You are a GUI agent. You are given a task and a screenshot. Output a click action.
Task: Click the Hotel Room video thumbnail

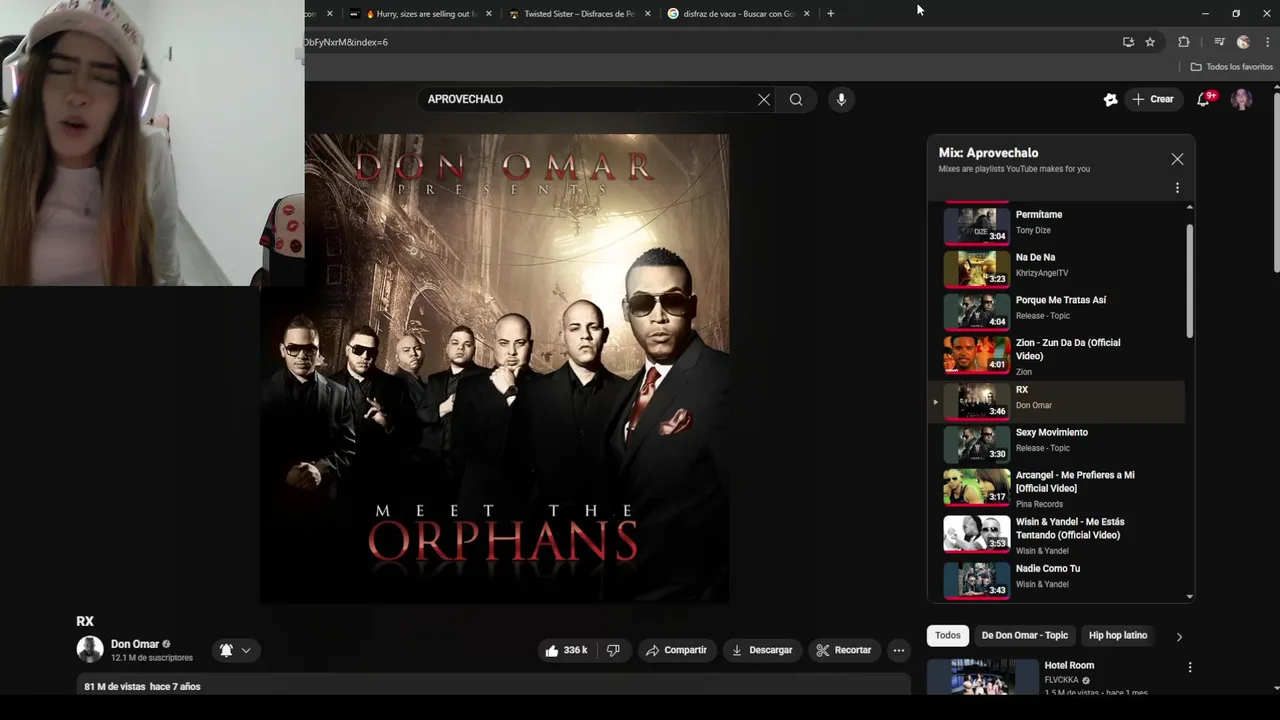[x=981, y=676]
